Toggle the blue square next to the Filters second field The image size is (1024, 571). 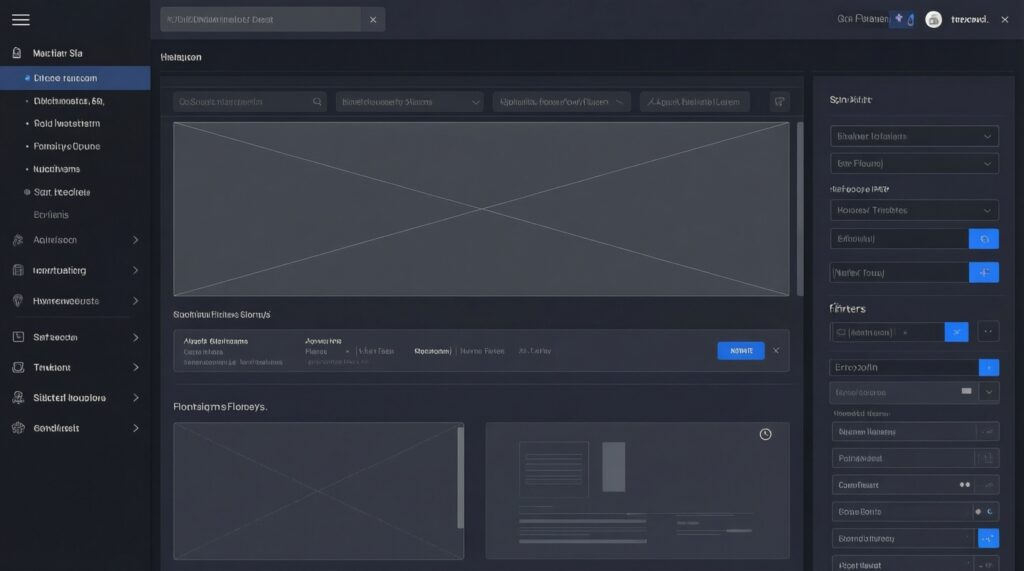[988, 367]
